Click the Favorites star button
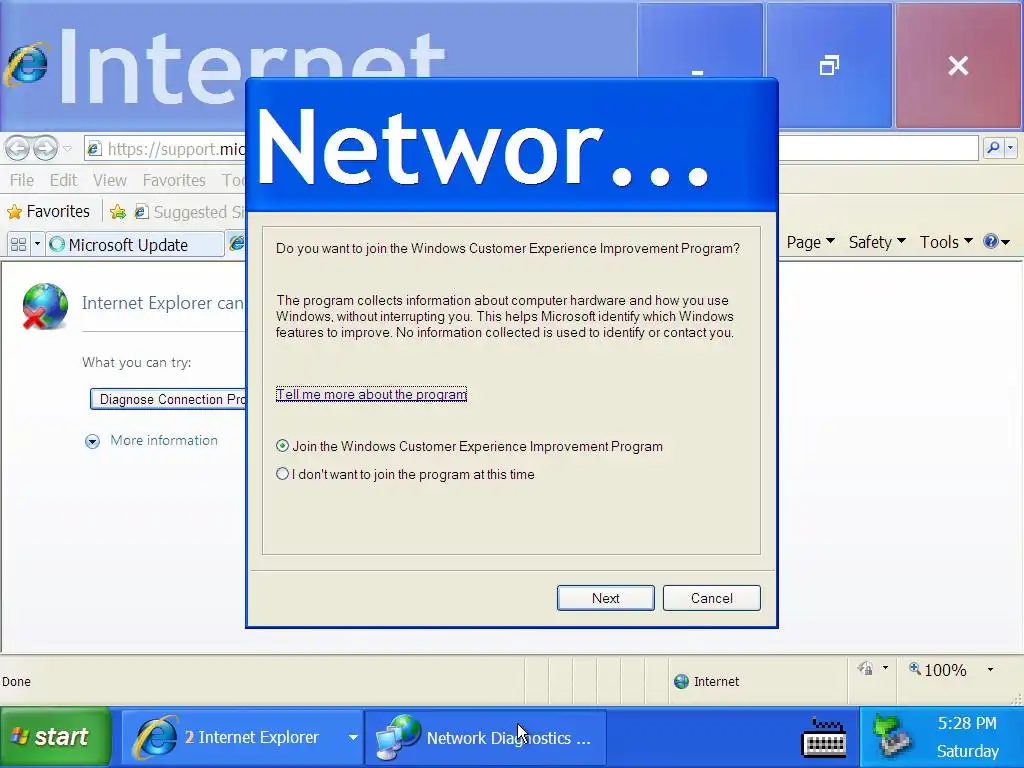The image size is (1024, 768). click(x=48, y=212)
